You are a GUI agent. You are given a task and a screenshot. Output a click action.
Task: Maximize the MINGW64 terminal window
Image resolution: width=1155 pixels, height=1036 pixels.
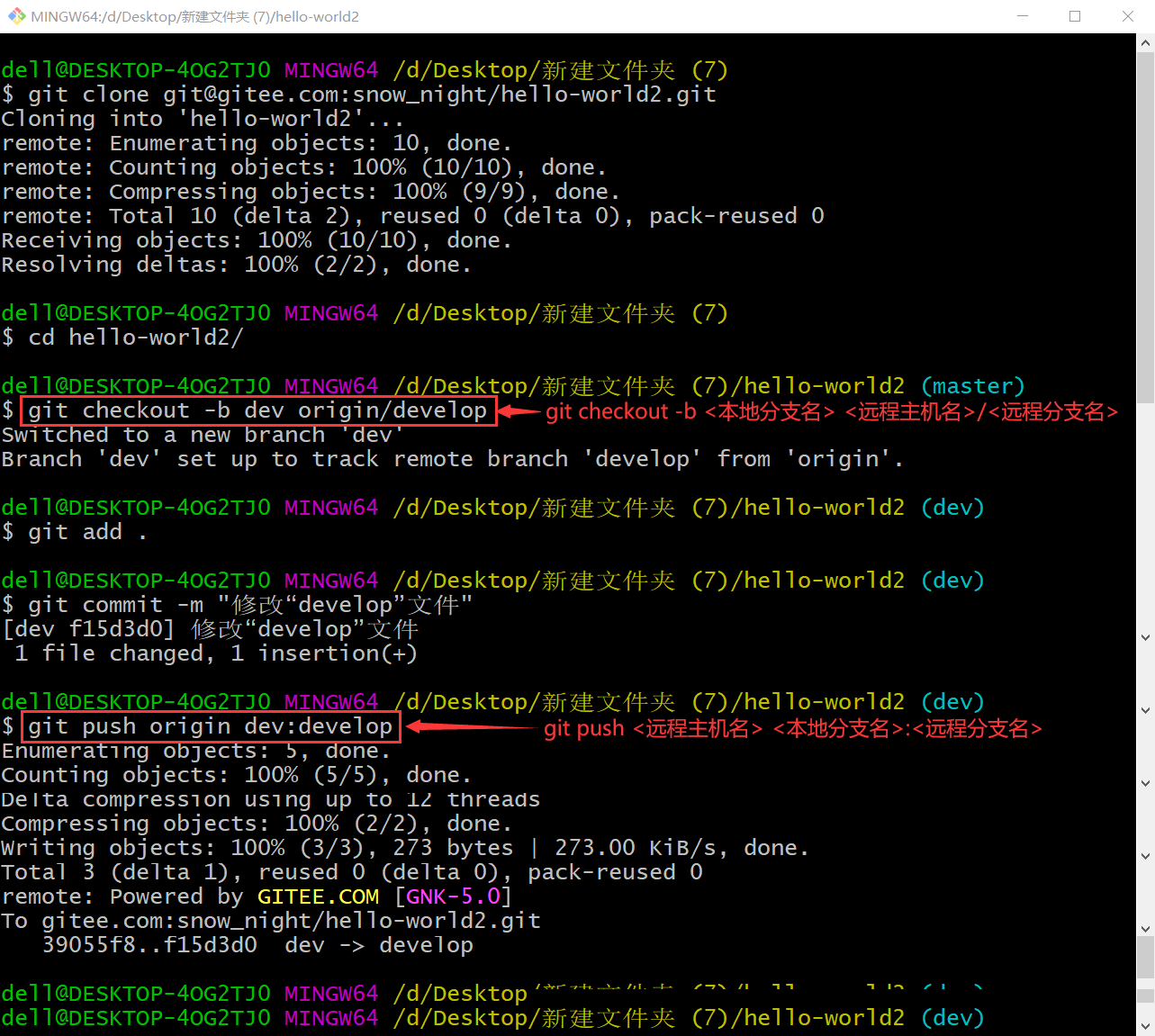tap(1075, 16)
